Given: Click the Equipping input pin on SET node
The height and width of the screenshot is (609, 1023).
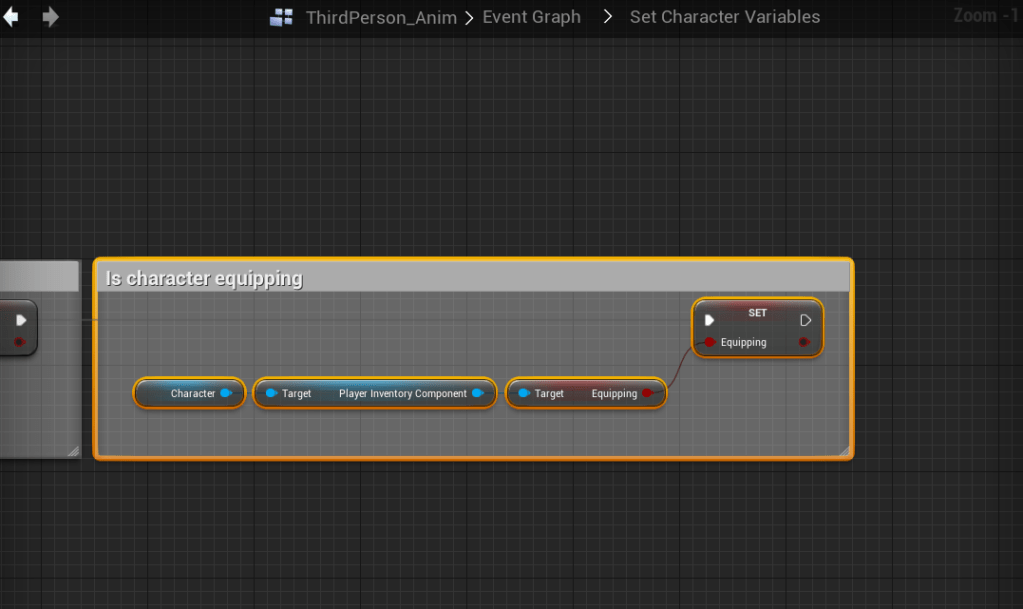Looking at the screenshot, I should click(x=710, y=342).
